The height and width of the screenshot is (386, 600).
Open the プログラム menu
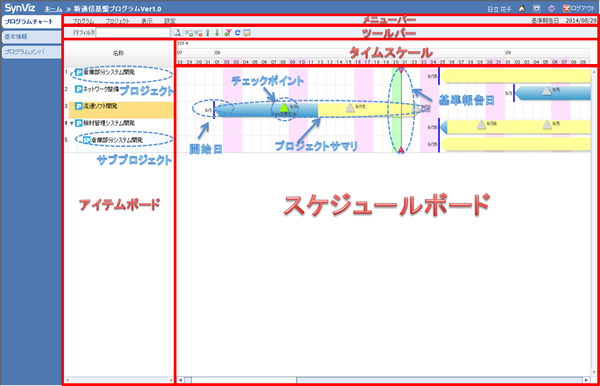click(x=83, y=21)
